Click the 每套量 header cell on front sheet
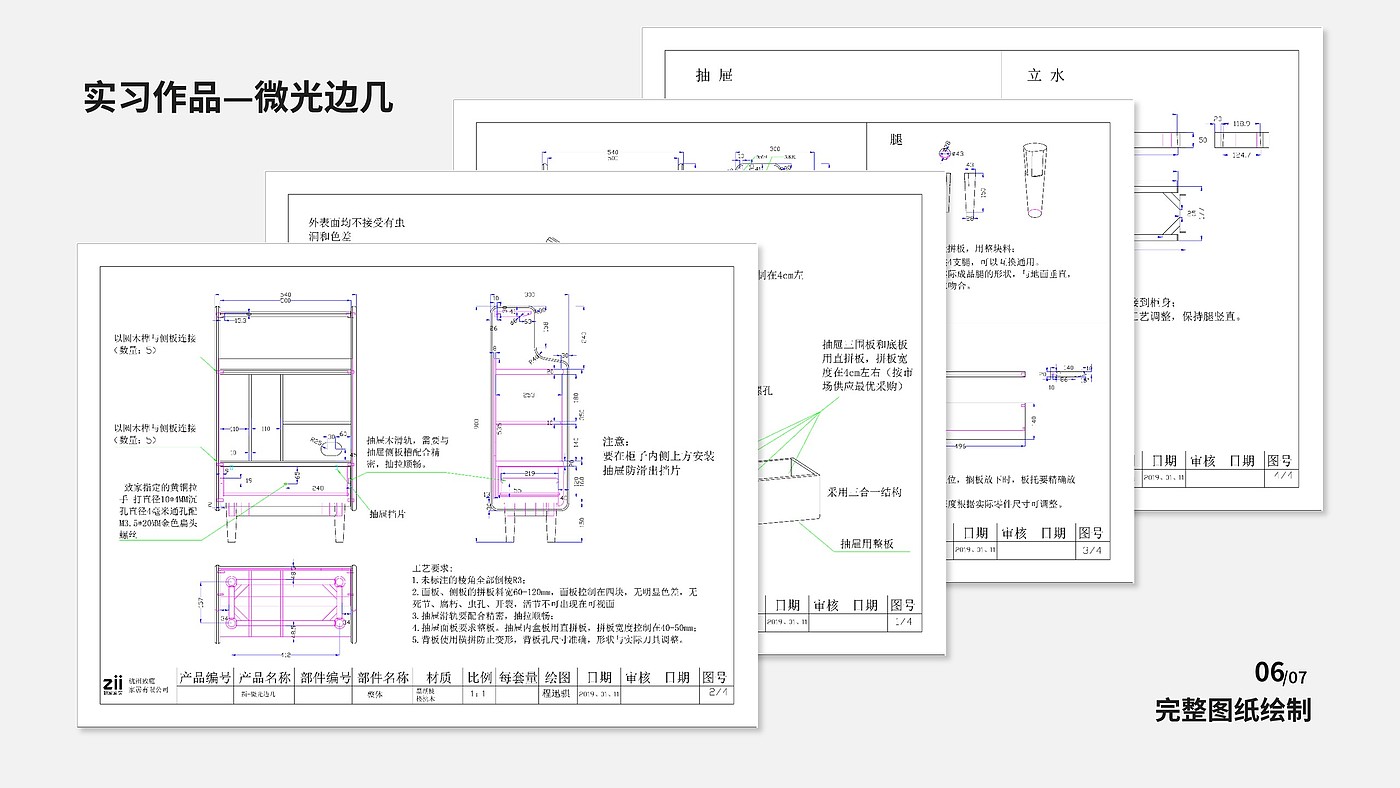Viewport: 1400px width, 788px height. (518, 677)
